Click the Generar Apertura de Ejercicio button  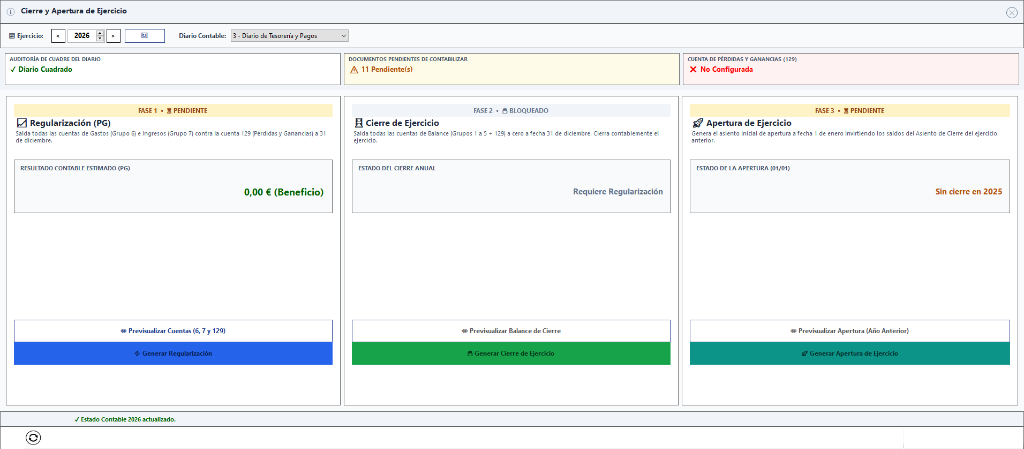(850, 353)
